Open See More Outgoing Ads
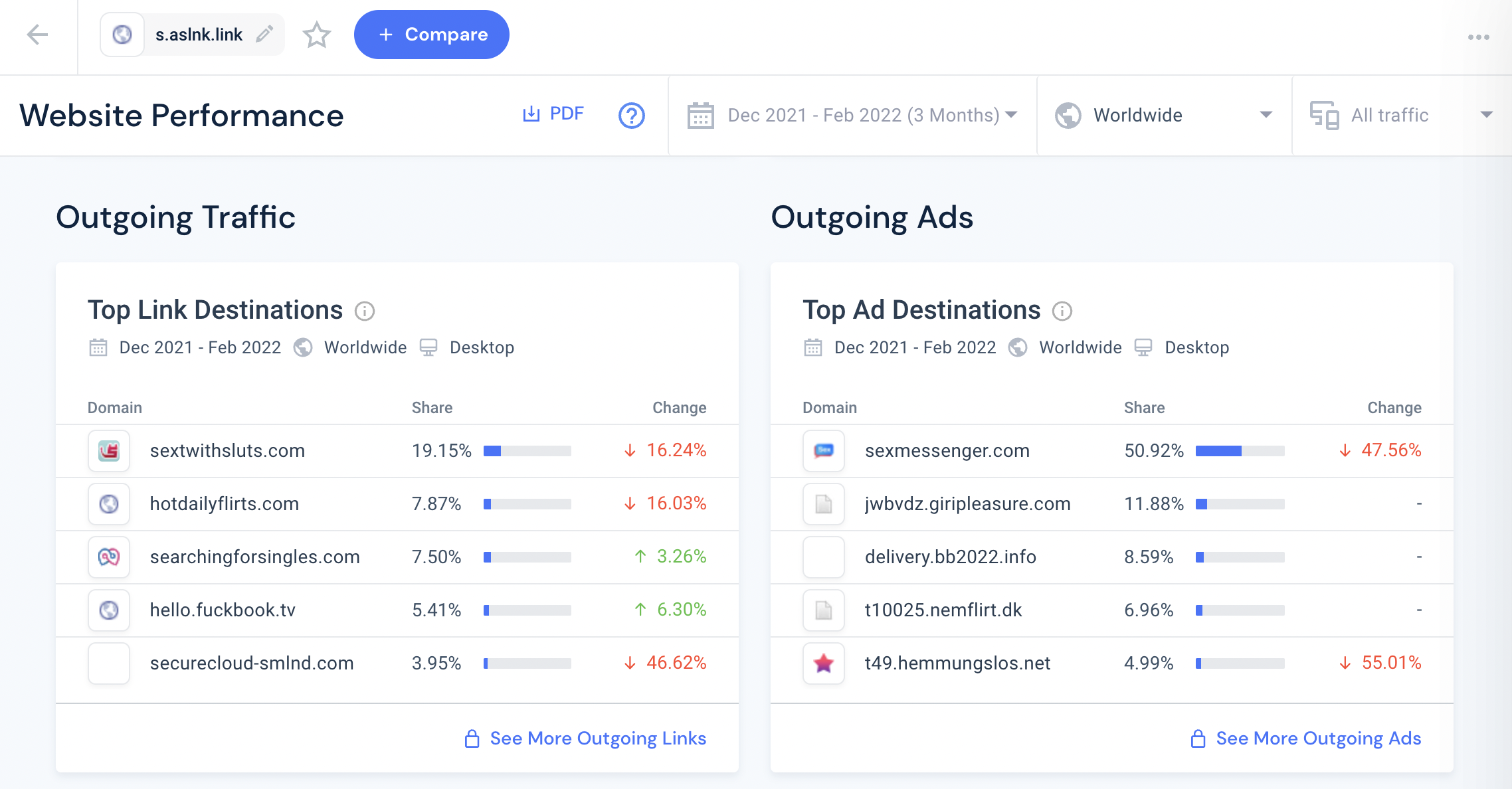 click(x=1305, y=739)
